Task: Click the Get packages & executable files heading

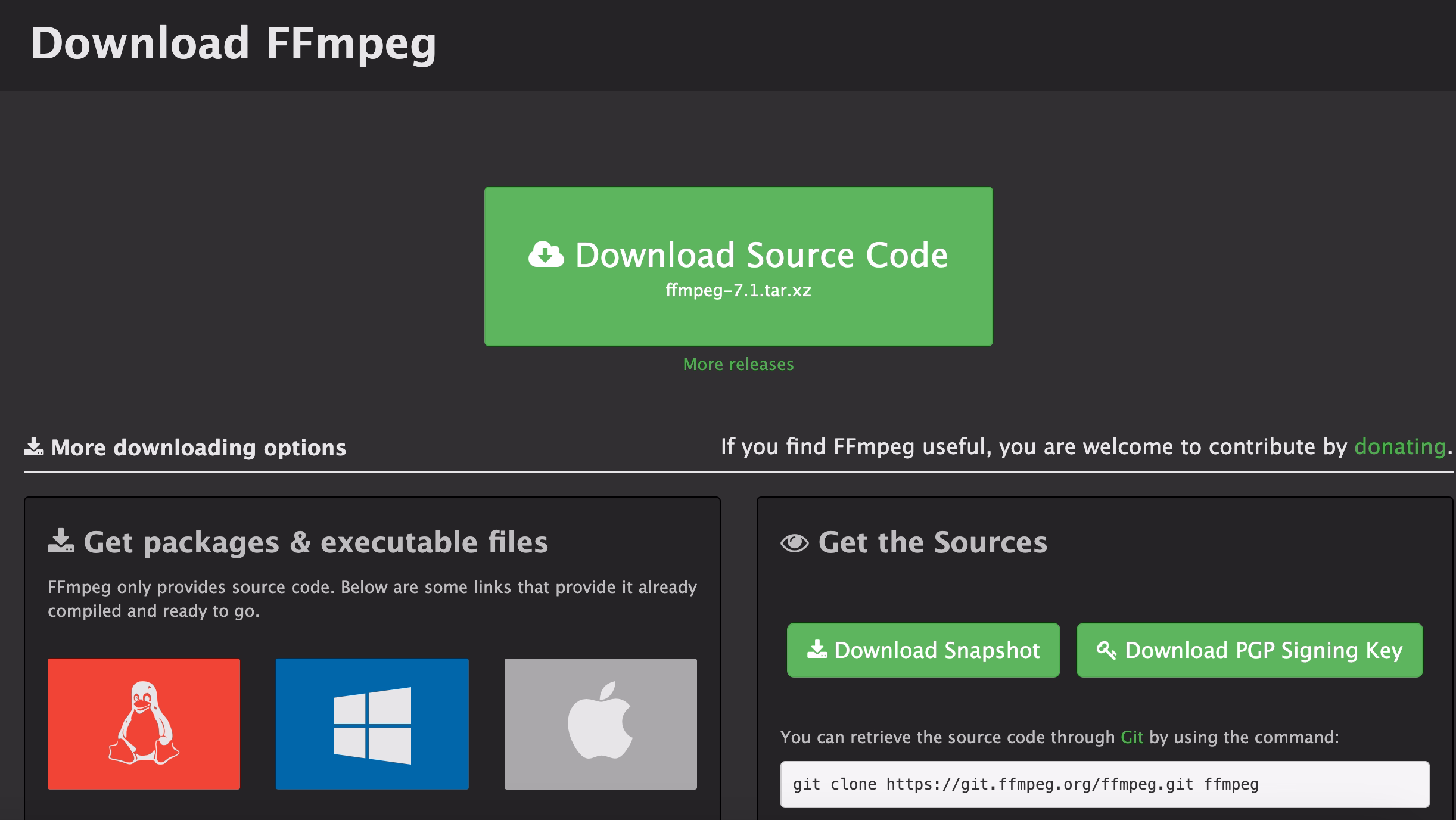Action: pos(316,542)
